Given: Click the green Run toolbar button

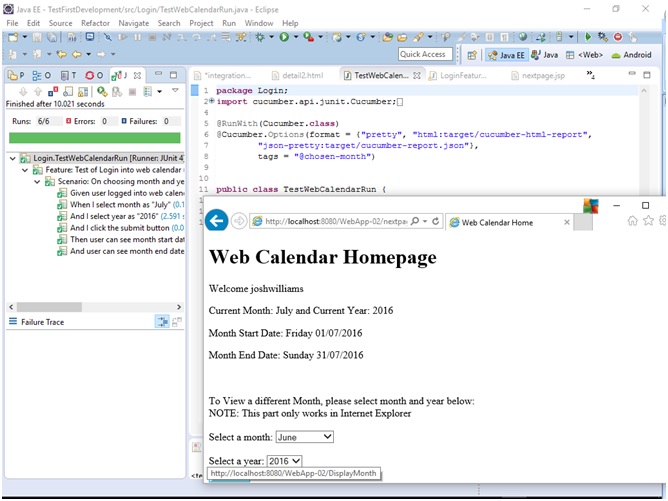Looking at the screenshot, I should click(284, 37).
